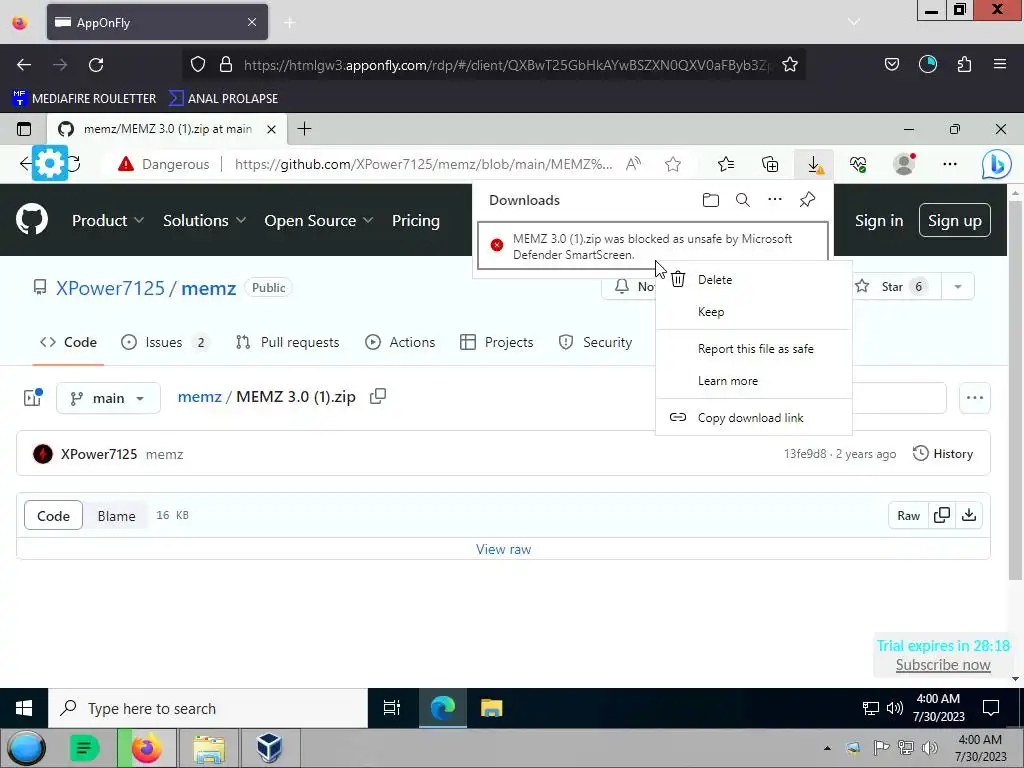This screenshot has height=768, width=1024.
Task: Expand Star lists dropdown arrow
Action: click(x=958, y=287)
